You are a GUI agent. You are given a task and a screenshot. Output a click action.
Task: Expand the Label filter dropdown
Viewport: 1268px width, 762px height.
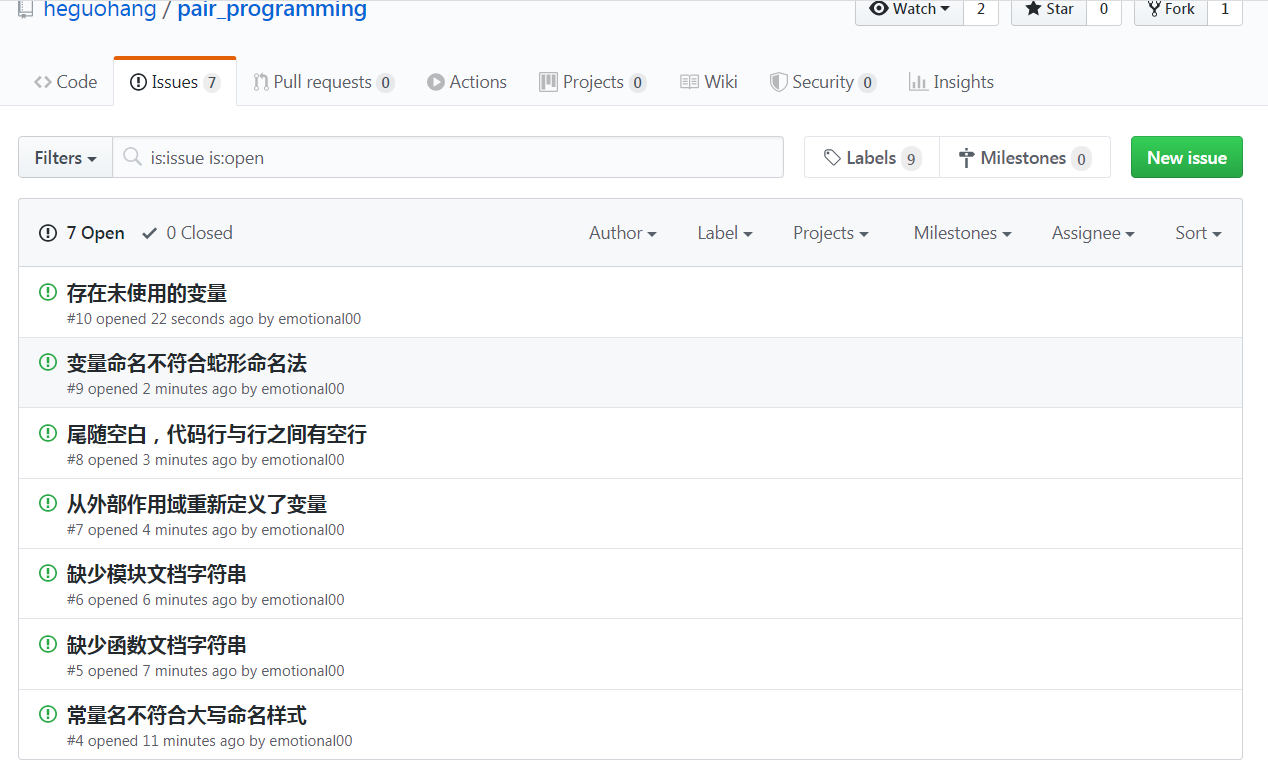725,233
